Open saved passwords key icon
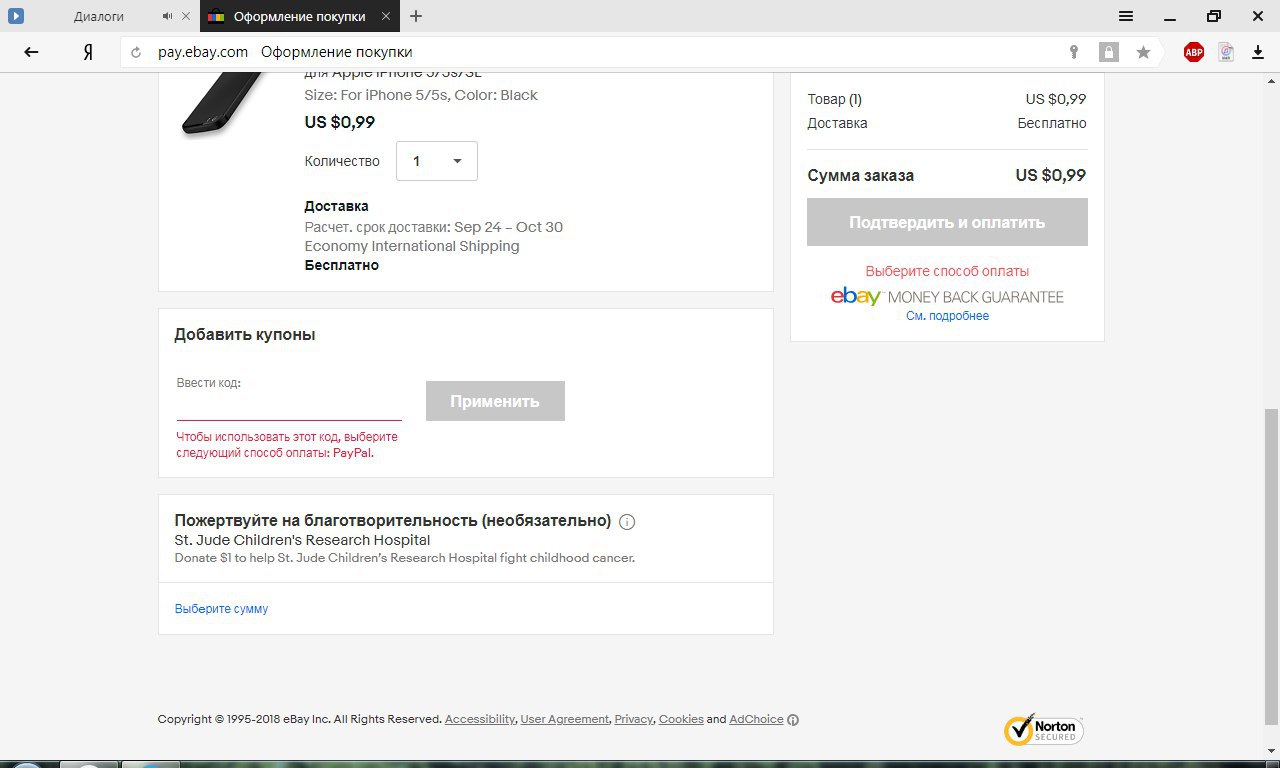1280x768 pixels. [x=1074, y=52]
